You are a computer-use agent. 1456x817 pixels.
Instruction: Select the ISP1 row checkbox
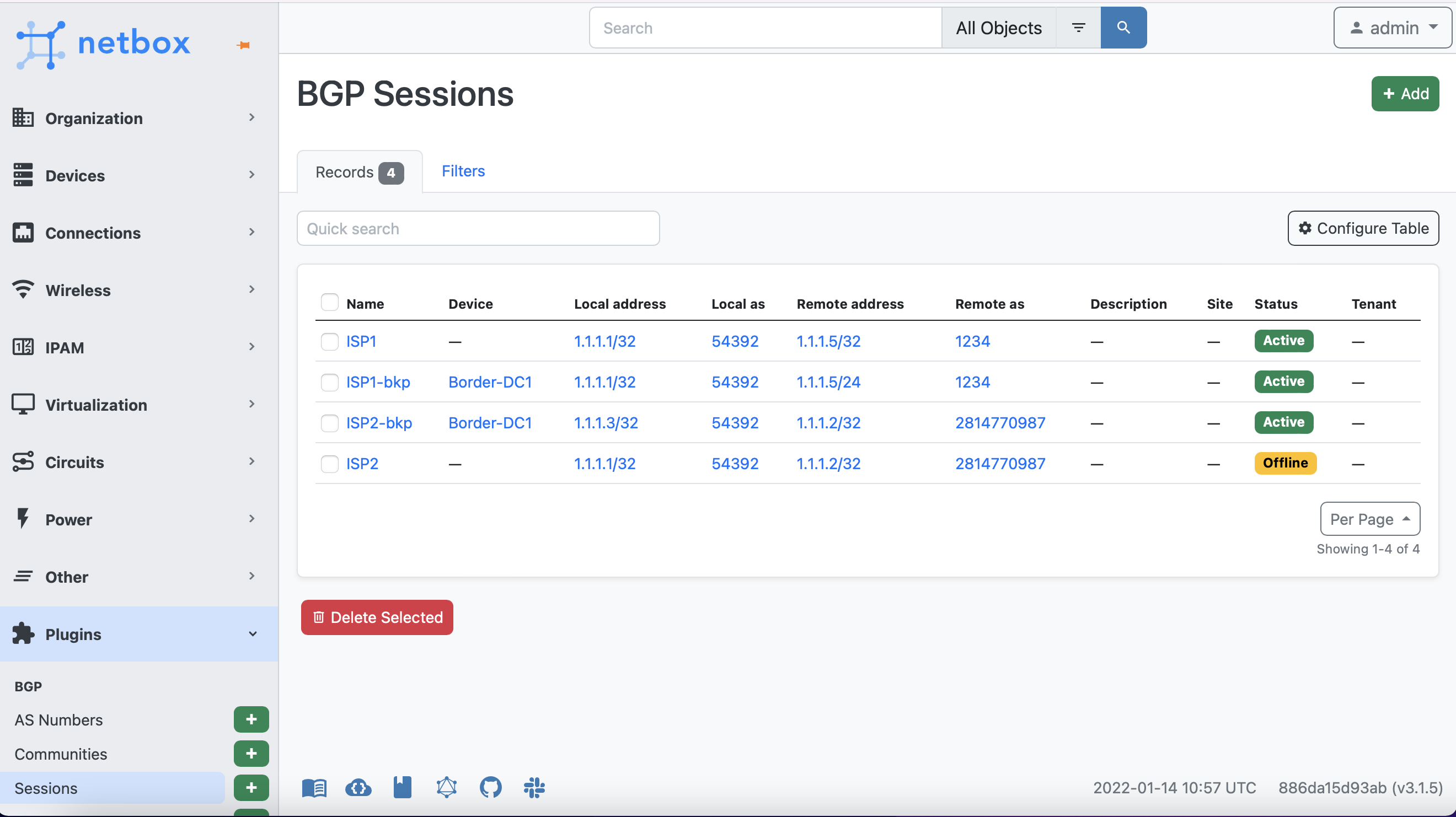point(329,341)
